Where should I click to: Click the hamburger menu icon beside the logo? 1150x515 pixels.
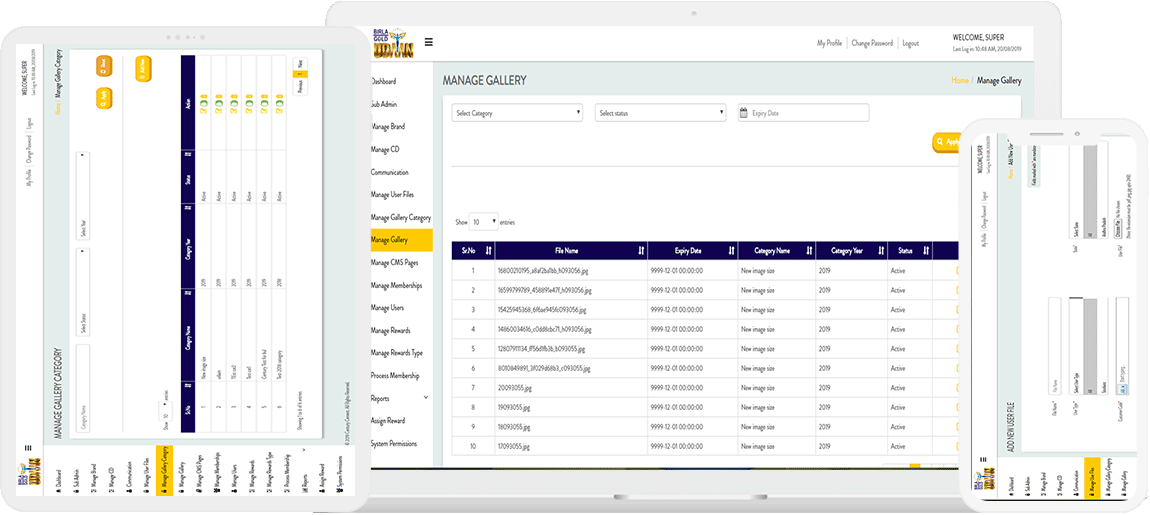pos(429,42)
